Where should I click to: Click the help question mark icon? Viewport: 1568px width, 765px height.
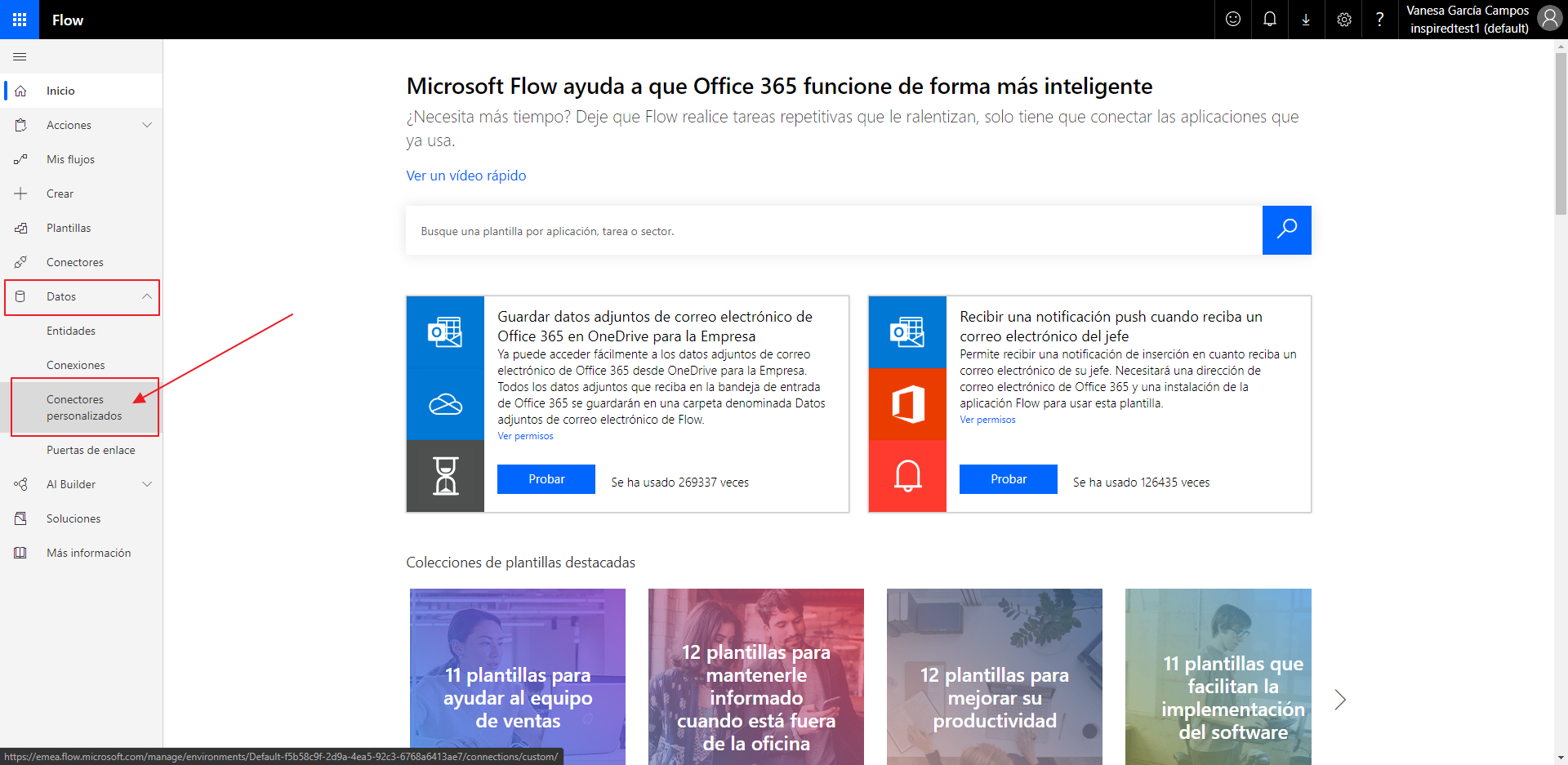coord(1379,20)
